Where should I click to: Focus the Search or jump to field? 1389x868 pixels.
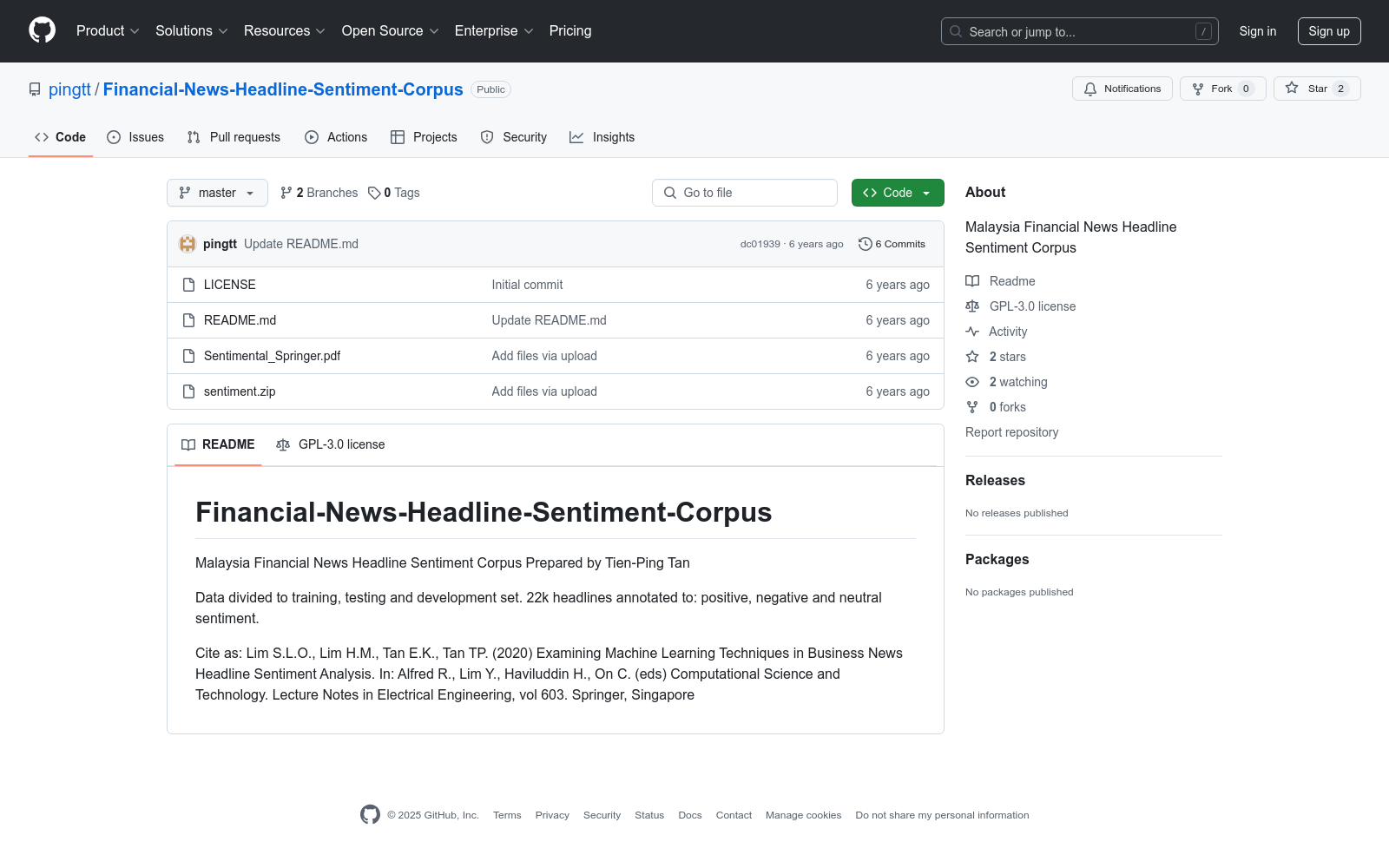[x=1080, y=31]
